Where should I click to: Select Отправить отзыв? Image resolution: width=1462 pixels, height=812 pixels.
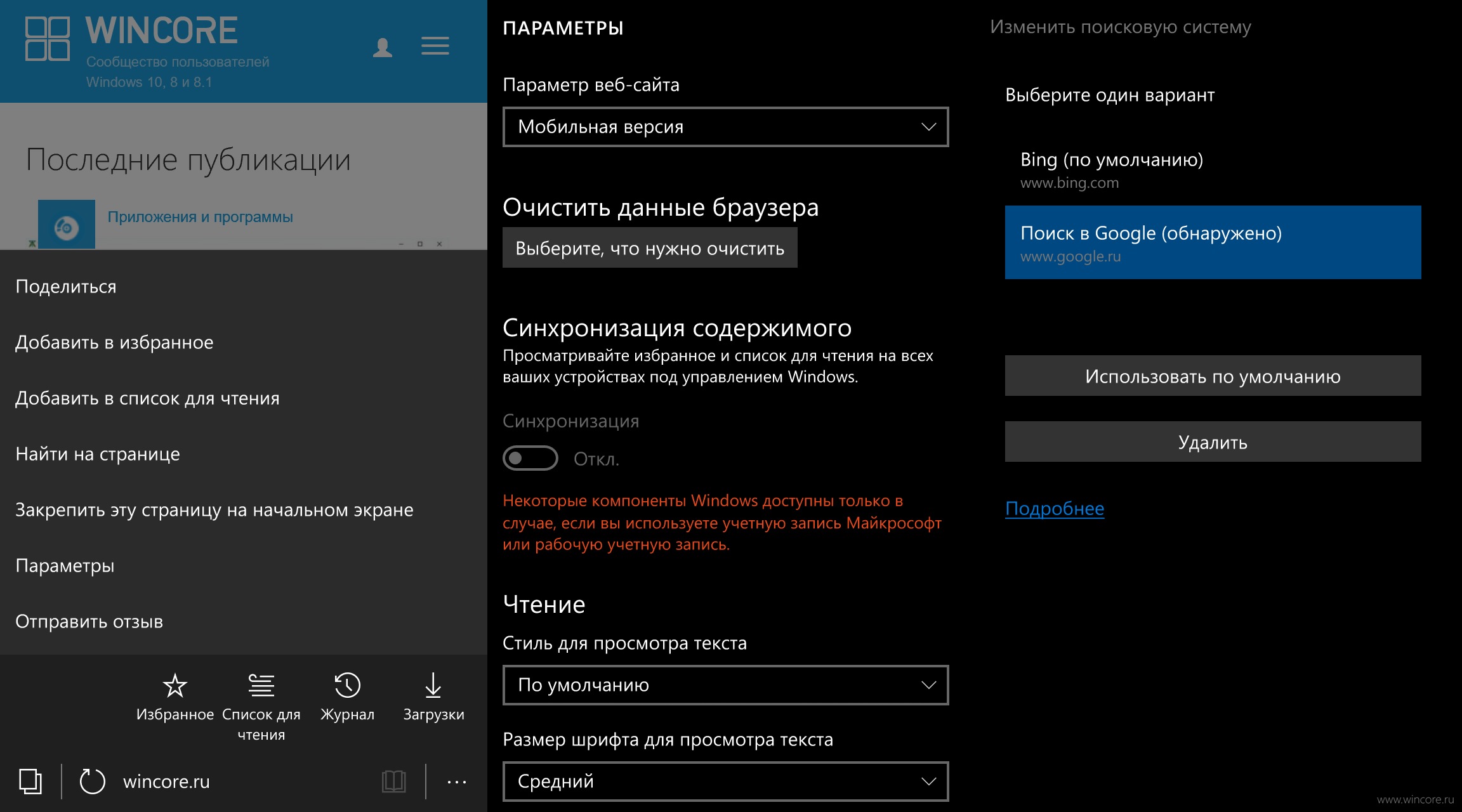click(x=244, y=622)
